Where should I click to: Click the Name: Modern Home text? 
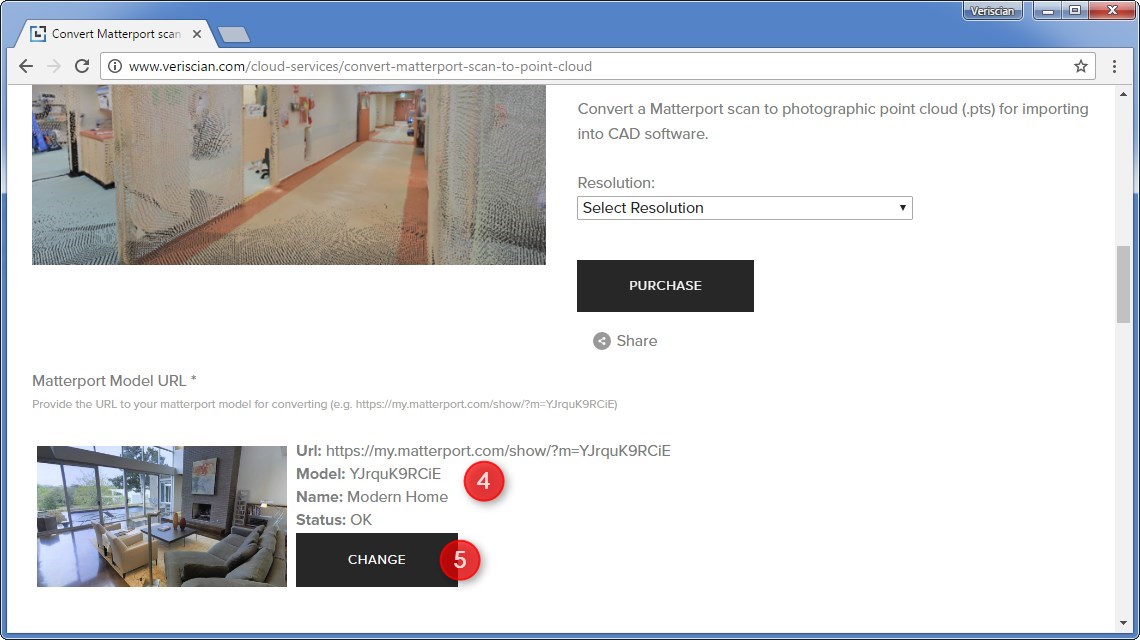coord(372,497)
